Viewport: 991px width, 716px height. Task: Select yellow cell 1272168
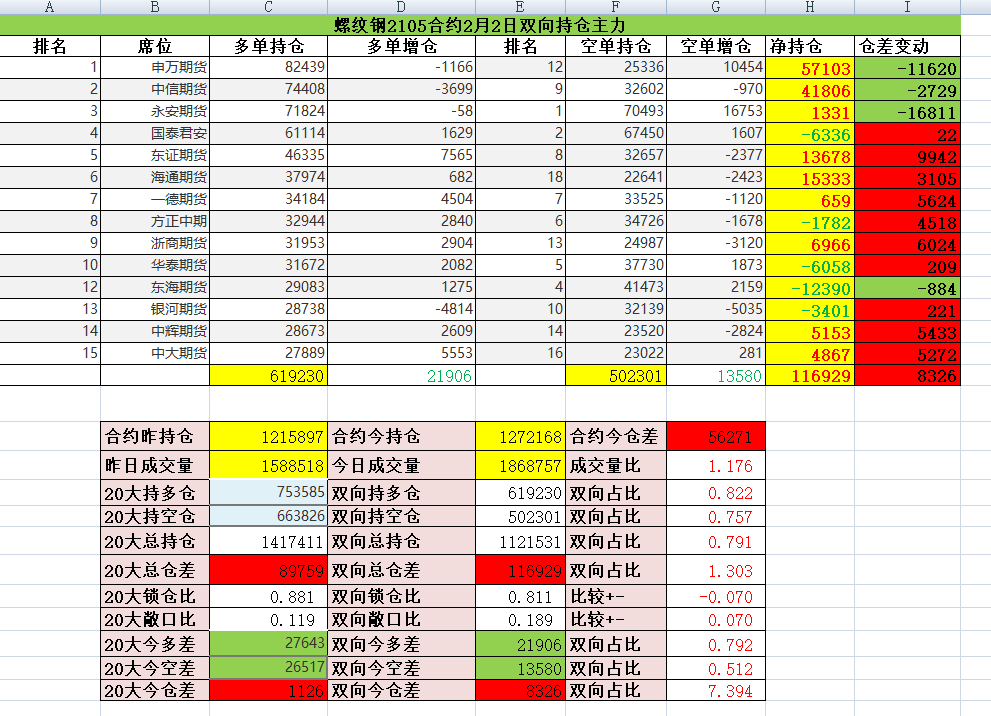pyautogui.click(x=520, y=436)
